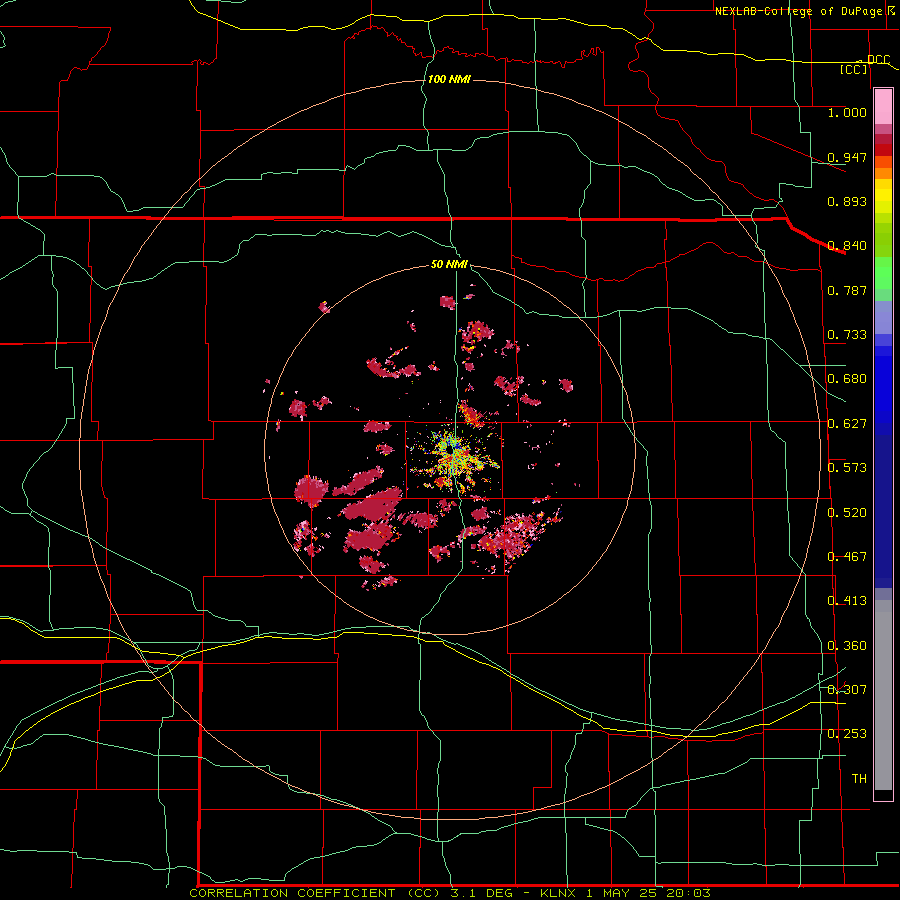Pick the orange legend color swatch
Viewport: 900px width, 900px height.
click(883, 173)
